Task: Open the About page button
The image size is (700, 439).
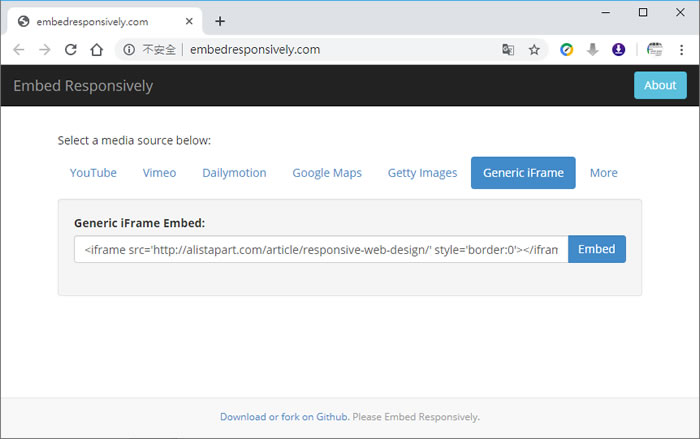Action: [x=660, y=85]
